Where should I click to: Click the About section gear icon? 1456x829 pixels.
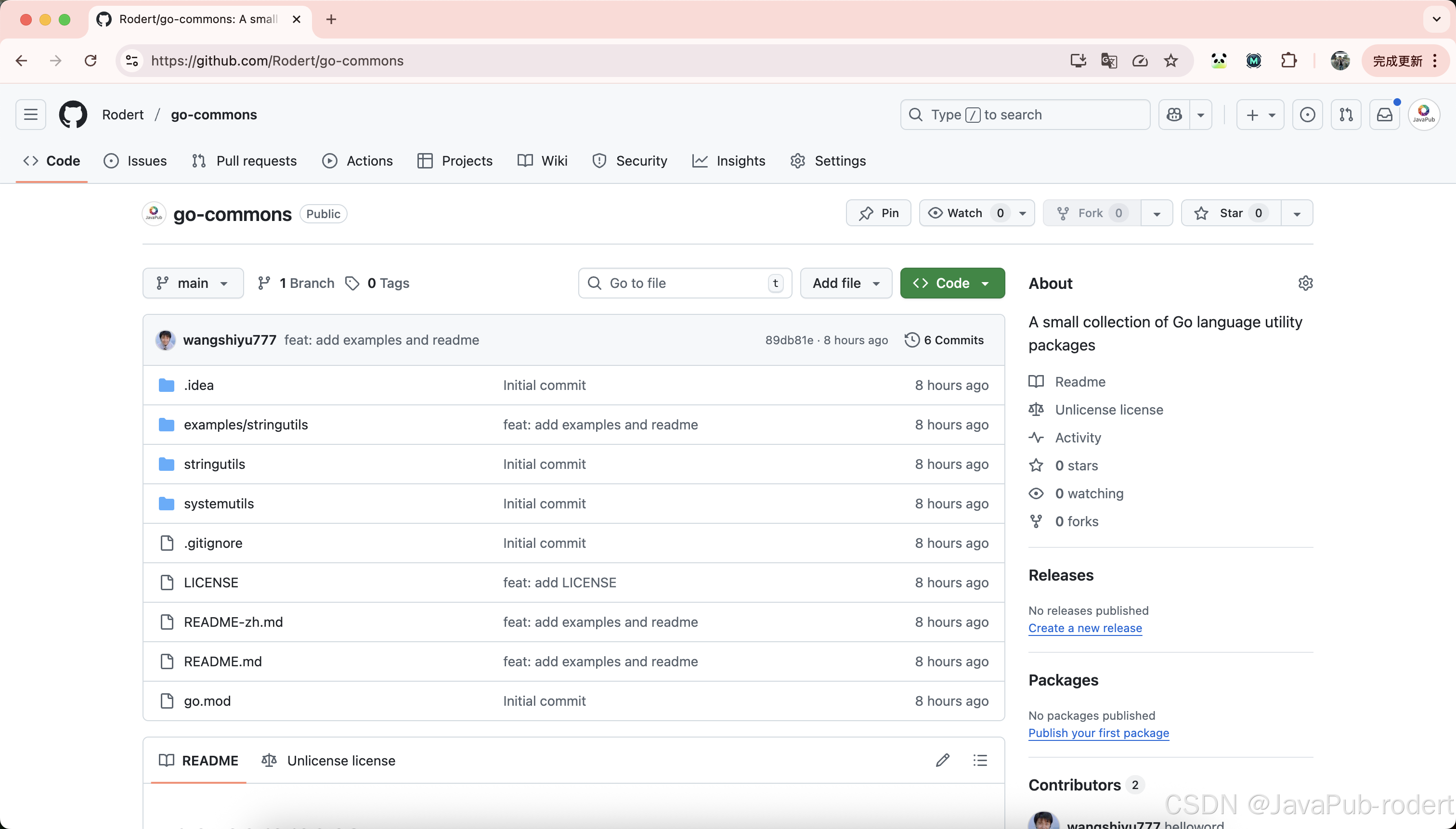(1305, 283)
